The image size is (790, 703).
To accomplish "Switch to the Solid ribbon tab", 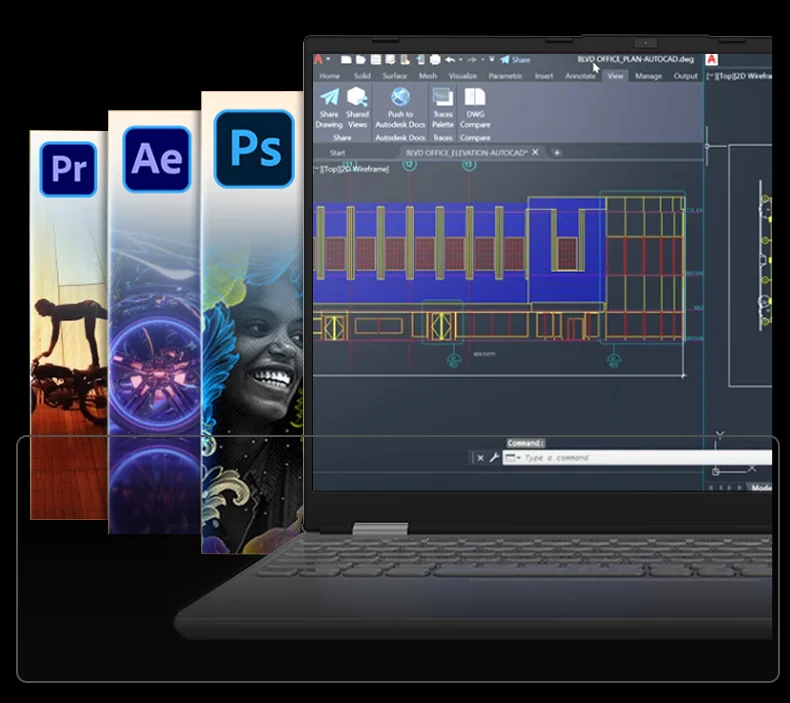I will point(362,76).
